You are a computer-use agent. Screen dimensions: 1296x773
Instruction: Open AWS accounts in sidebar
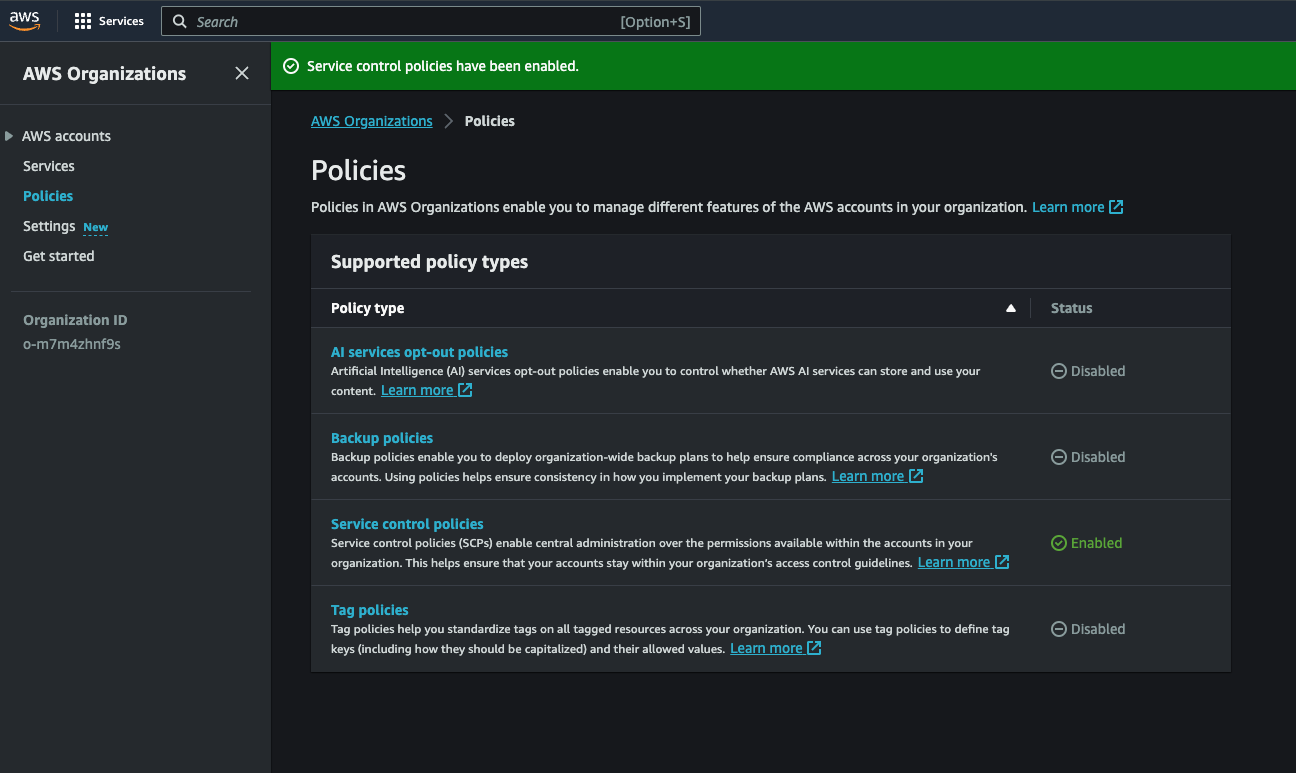tap(66, 136)
